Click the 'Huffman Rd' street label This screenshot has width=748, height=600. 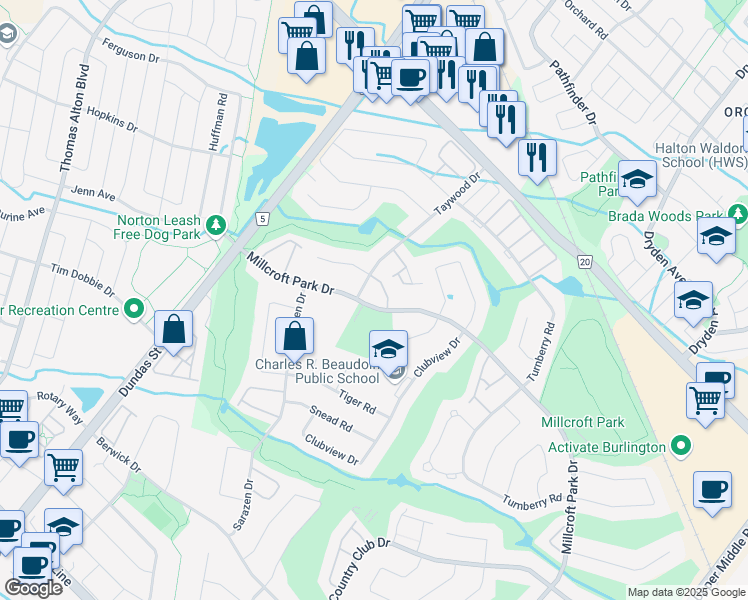(218, 122)
